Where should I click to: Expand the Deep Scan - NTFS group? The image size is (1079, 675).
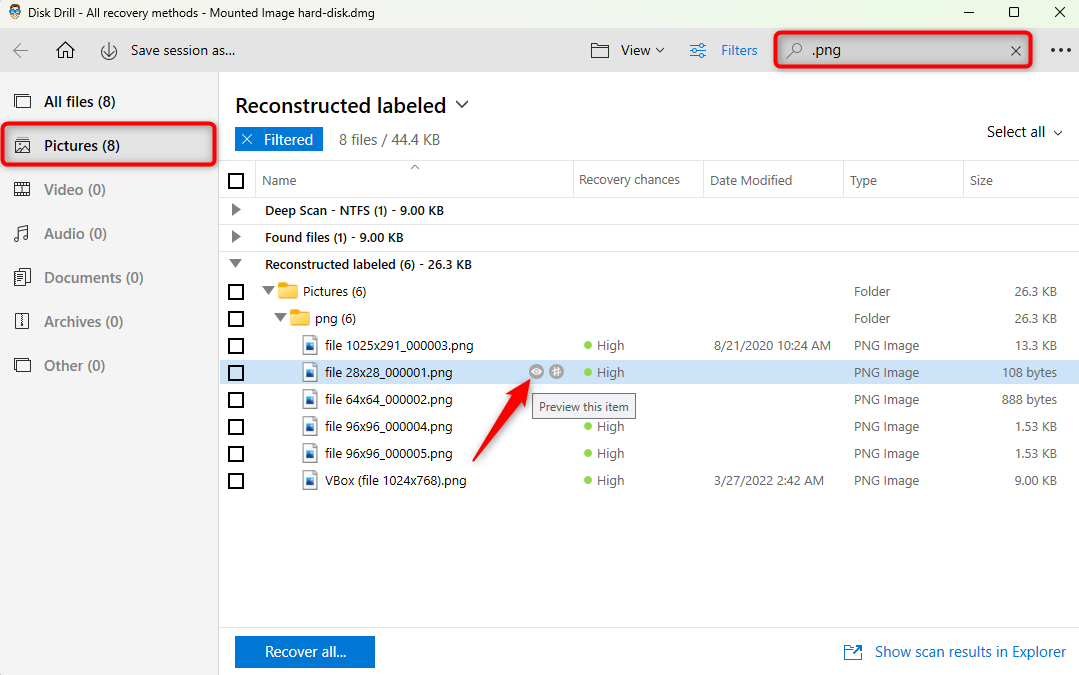point(236,210)
